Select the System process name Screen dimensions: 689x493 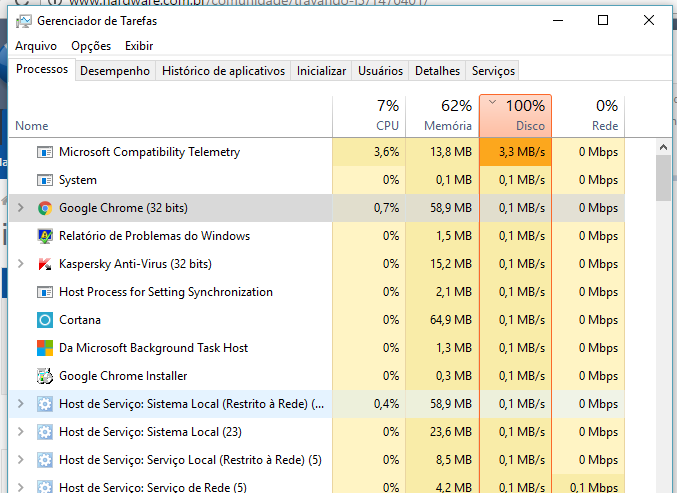tap(78, 180)
